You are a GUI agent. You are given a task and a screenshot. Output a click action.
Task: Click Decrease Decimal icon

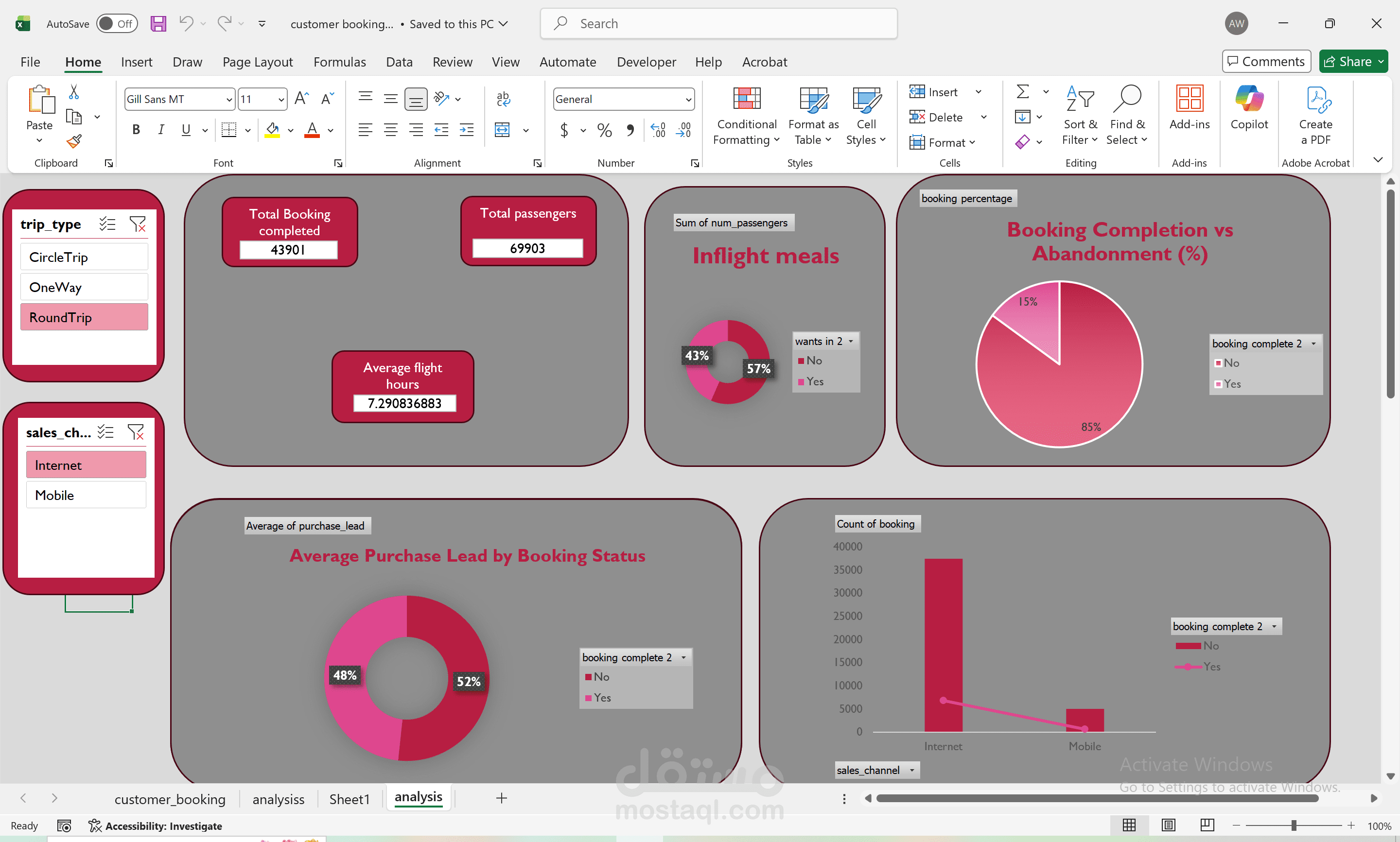[x=683, y=131]
